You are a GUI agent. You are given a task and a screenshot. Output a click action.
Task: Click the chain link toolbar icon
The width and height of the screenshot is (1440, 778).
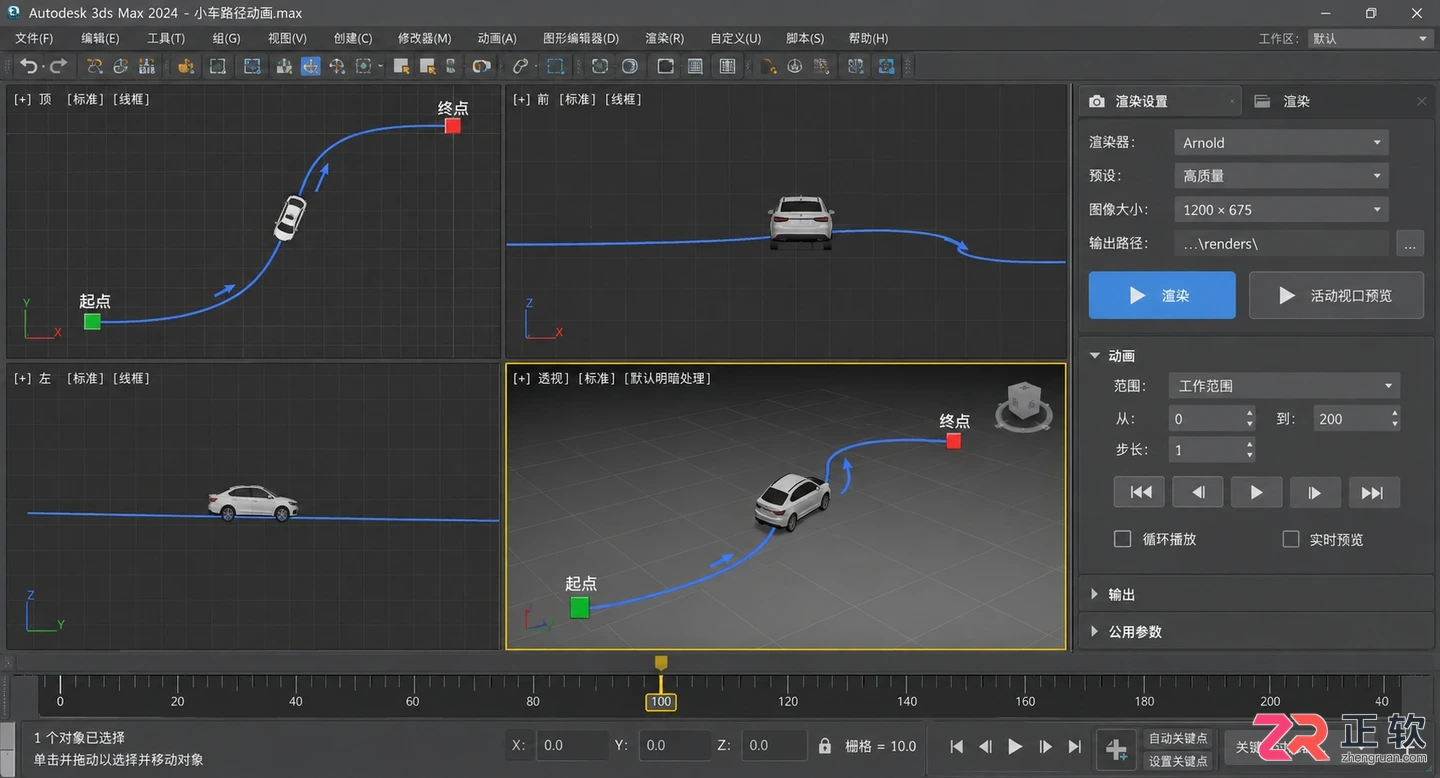coord(520,66)
